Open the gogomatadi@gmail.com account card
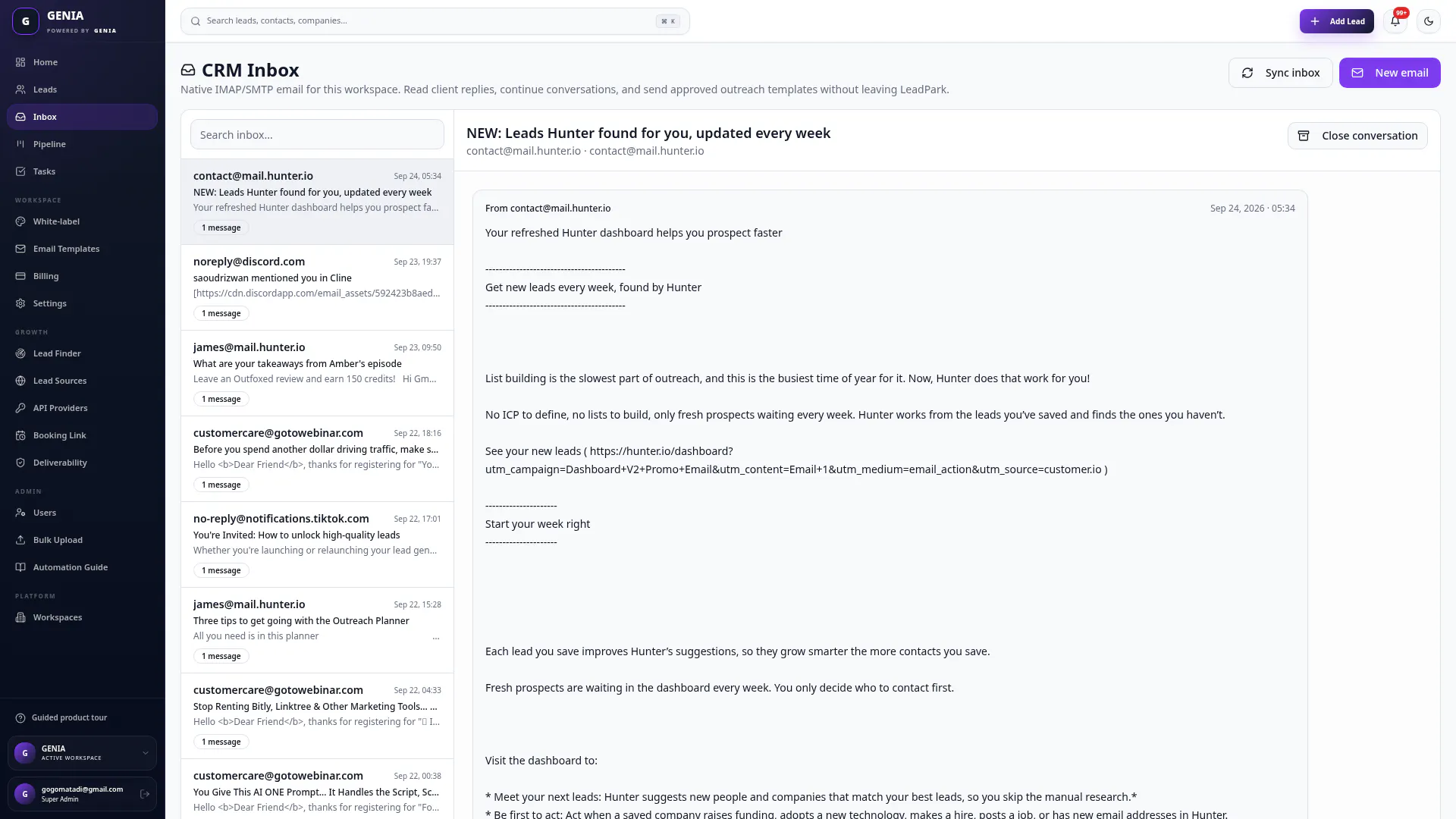This screenshot has height=819, width=1456. [82, 794]
